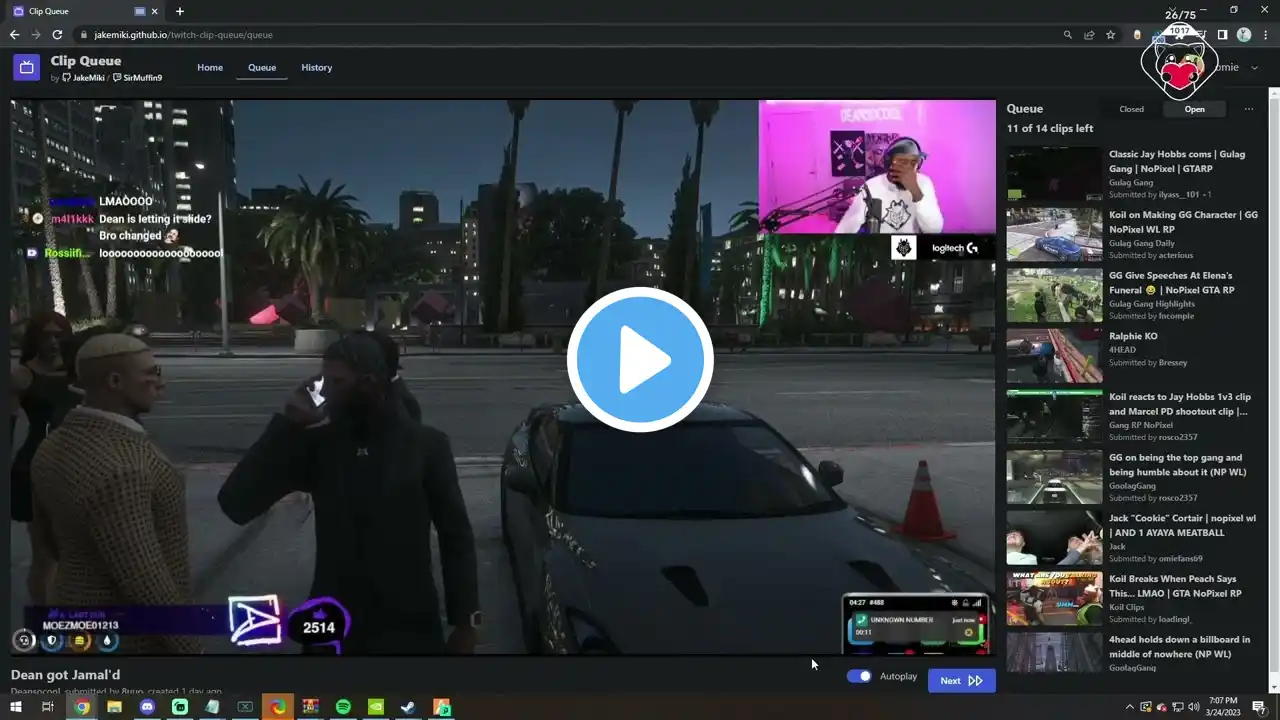The width and height of the screenshot is (1280, 720).
Task: Open the Home tab
Action: [210, 68]
